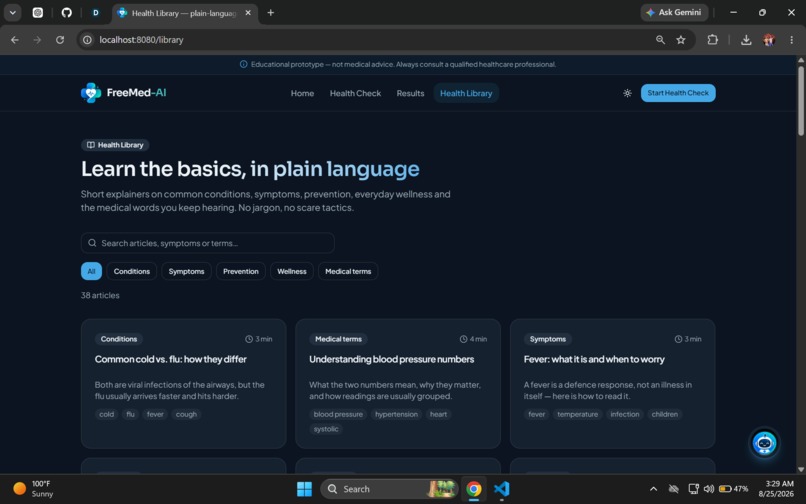
Task: Open the Chrome three-dot menu
Action: [x=792, y=40]
